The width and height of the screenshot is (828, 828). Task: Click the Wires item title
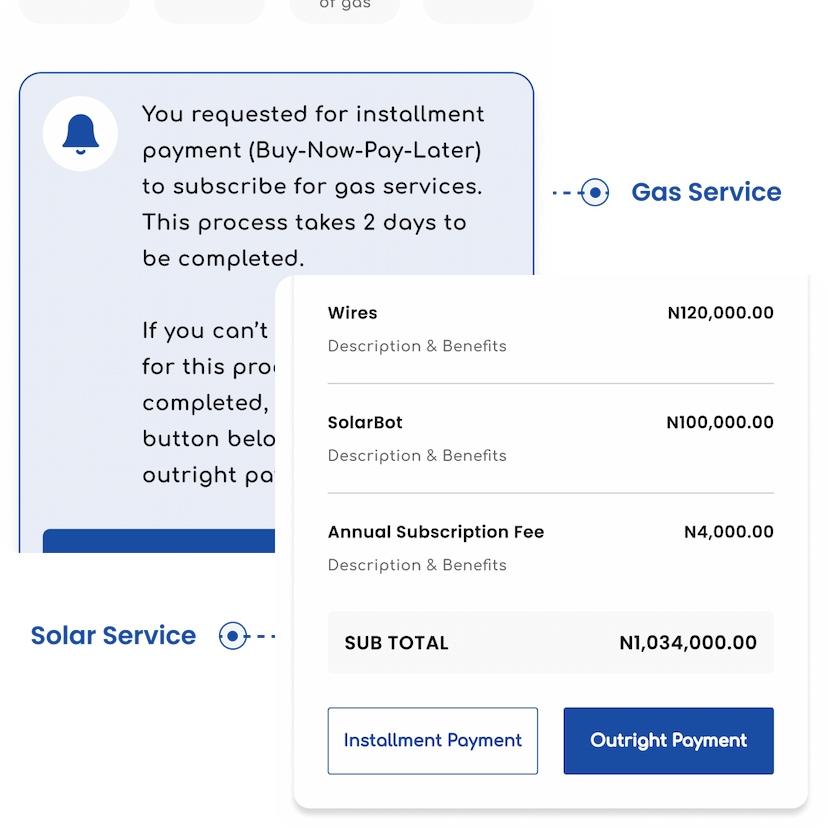pos(353,313)
